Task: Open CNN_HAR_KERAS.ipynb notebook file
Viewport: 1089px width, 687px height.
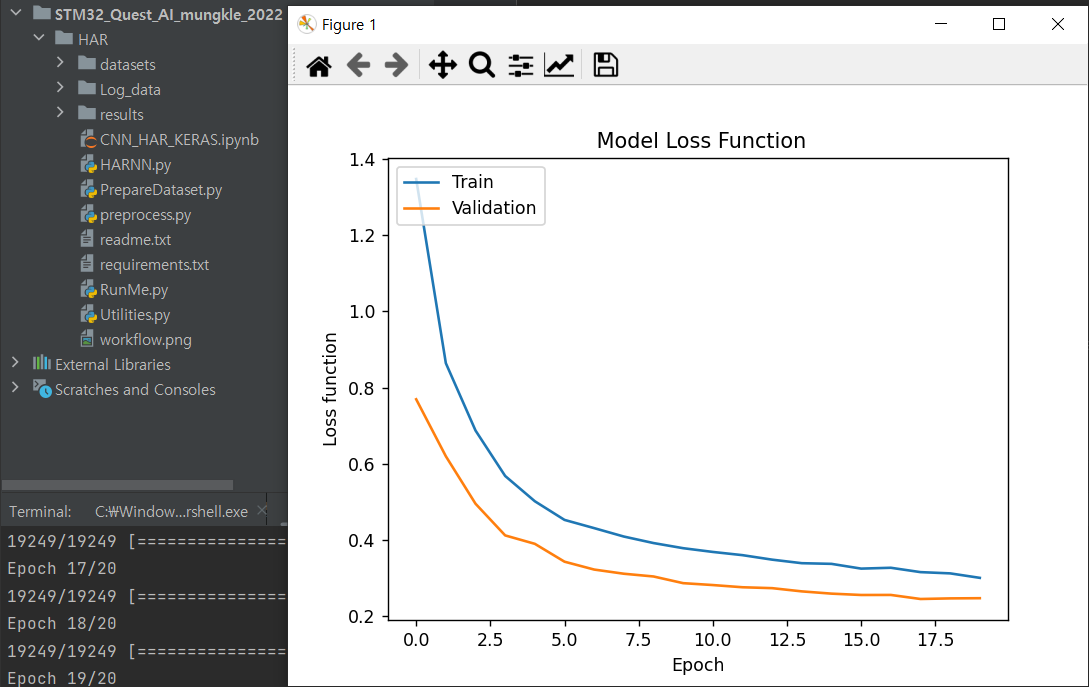Action: coord(178,139)
